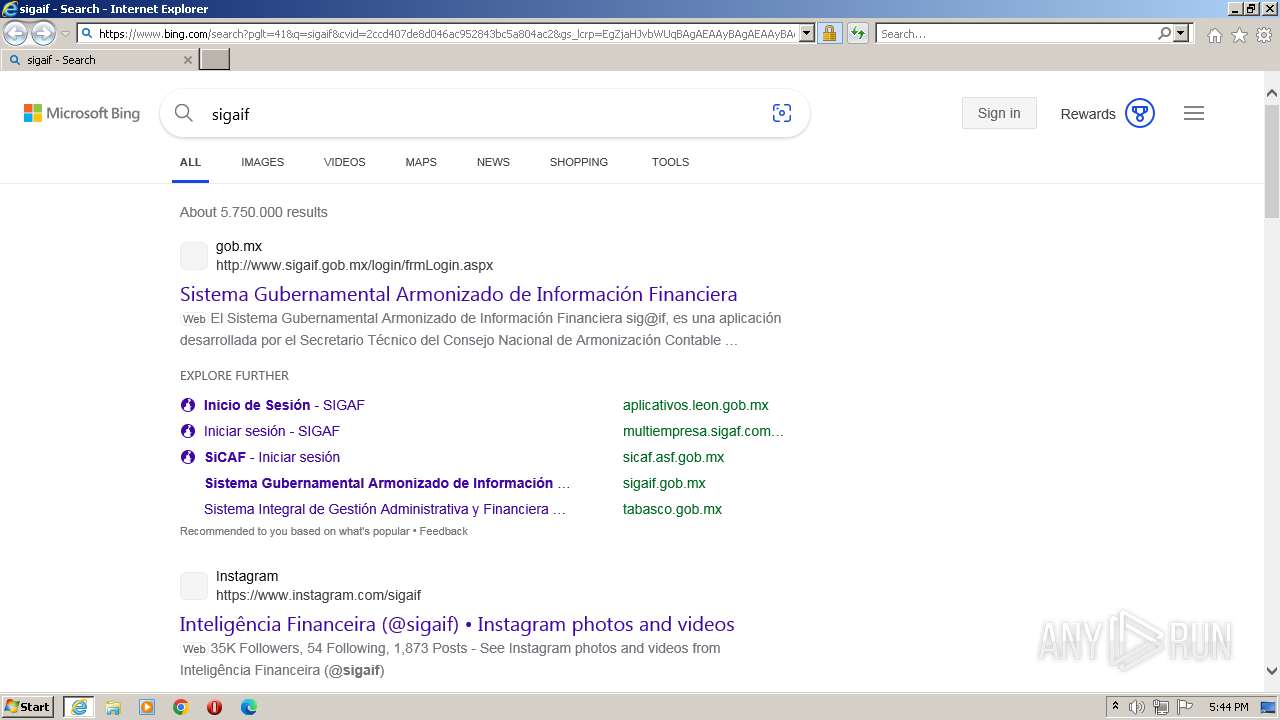Switch to the MAPS tab
Image resolution: width=1280 pixels, height=720 pixels.
(421, 162)
